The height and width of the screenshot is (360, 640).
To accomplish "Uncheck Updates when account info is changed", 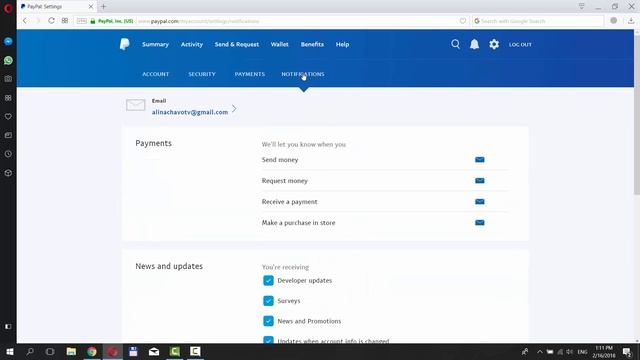I will (268, 340).
